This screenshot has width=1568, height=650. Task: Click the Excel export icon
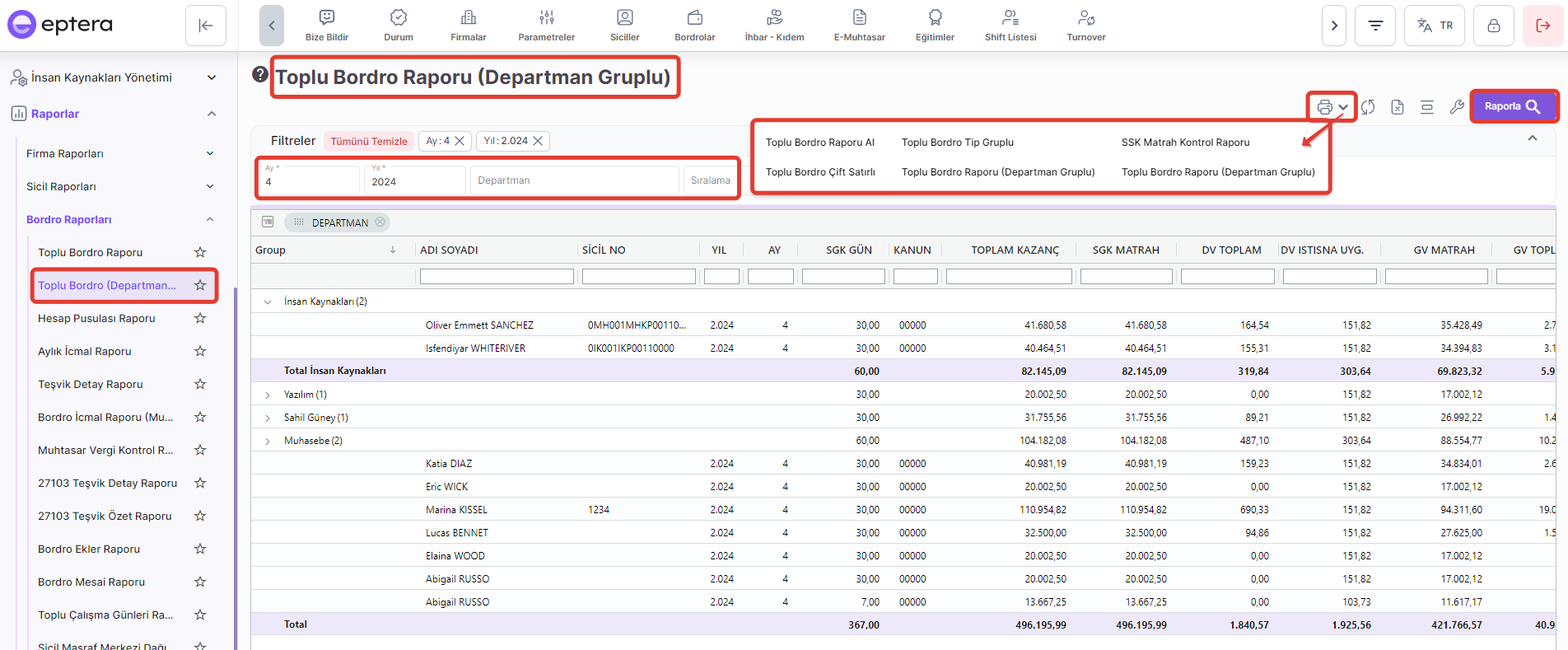coord(1398,107)
